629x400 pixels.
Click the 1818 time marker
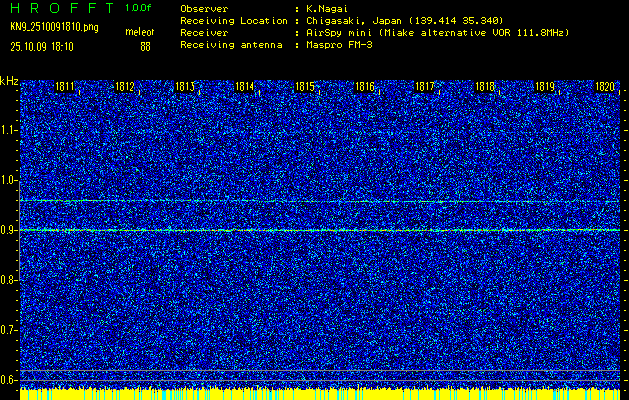click(485, 88)
